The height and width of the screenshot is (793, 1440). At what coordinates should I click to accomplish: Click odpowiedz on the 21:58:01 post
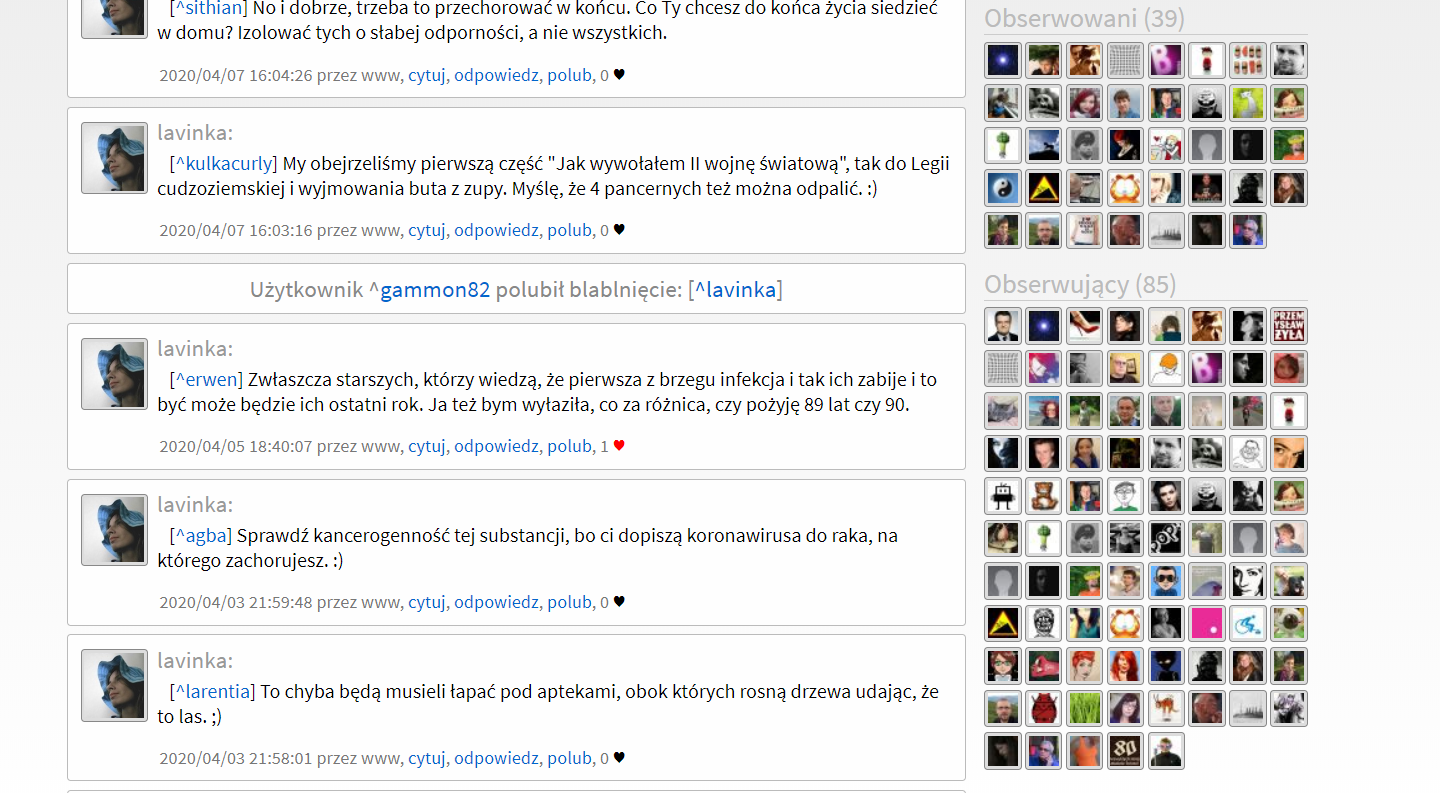(x=496, y=759)
